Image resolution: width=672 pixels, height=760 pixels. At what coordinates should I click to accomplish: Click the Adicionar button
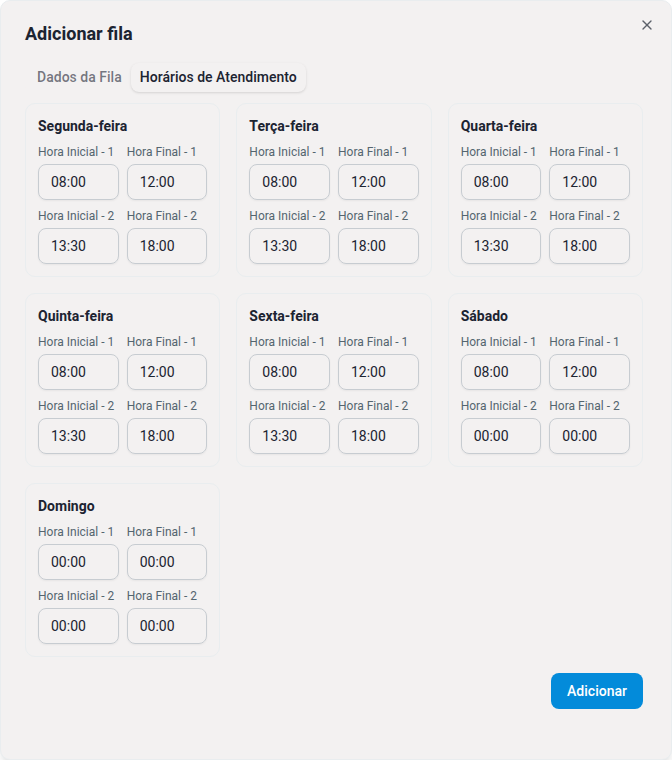click(x=596, y=691)
